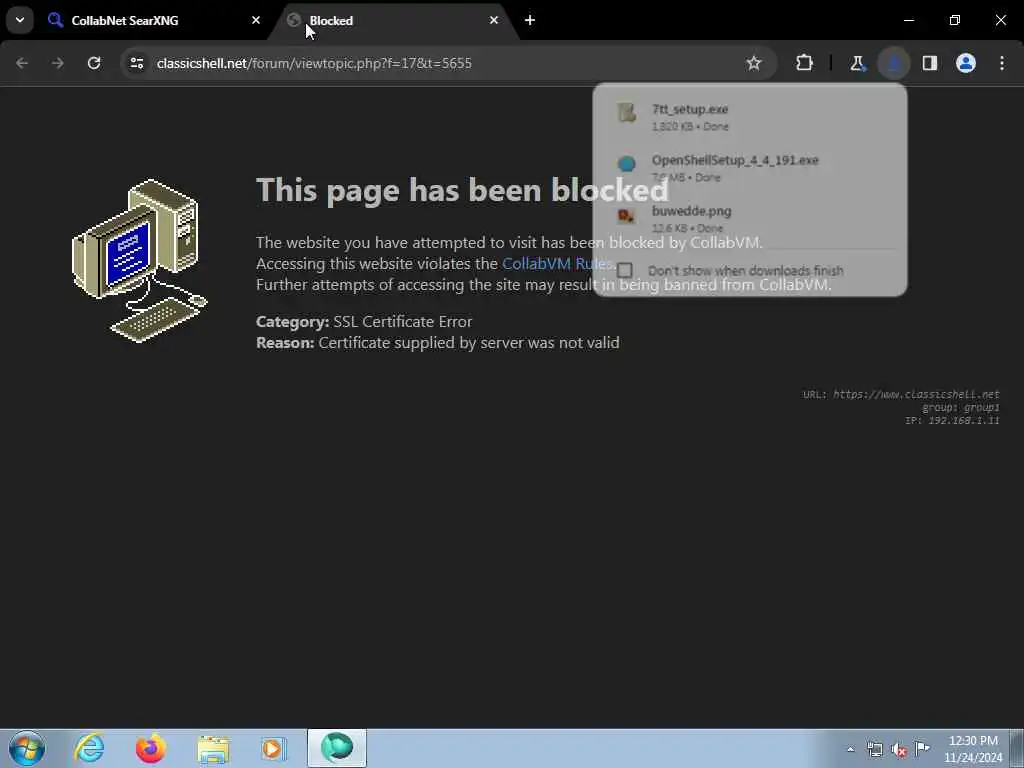Viewport: 1024px width, 768px height.
Task: Open the taskbar clock showing 12:30 PM
Action: (x=972, y=749)
